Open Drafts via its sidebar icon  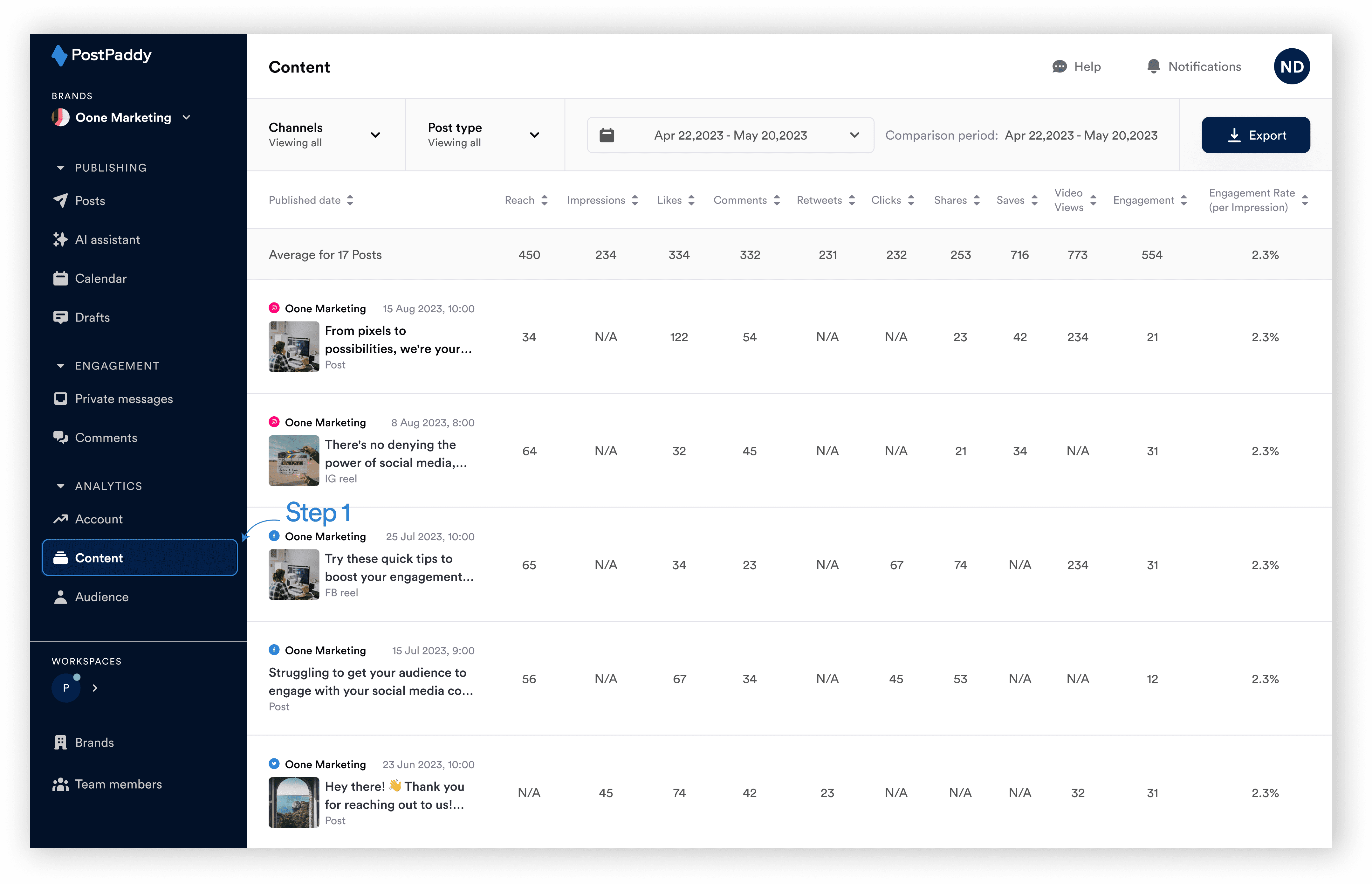tap(60, 317)
